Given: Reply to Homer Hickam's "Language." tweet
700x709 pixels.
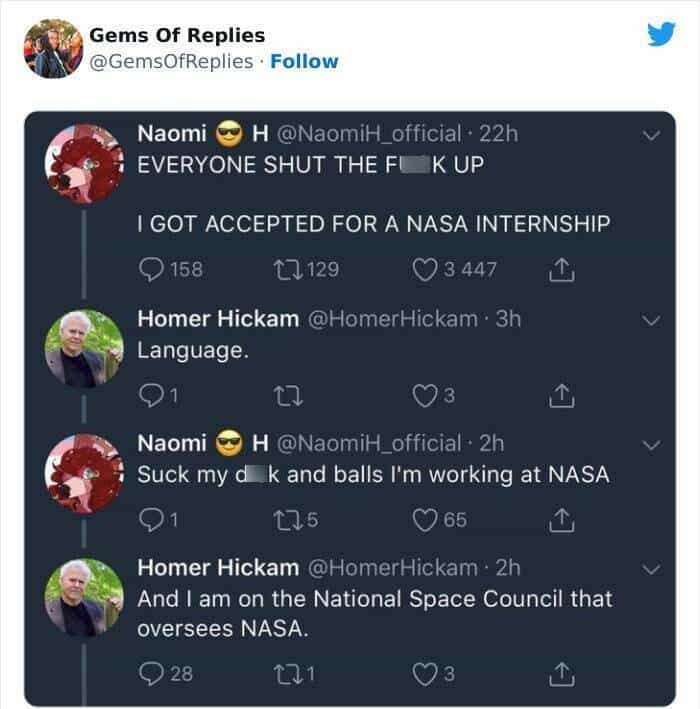Looking at the screenshot, I should point(149,398).
